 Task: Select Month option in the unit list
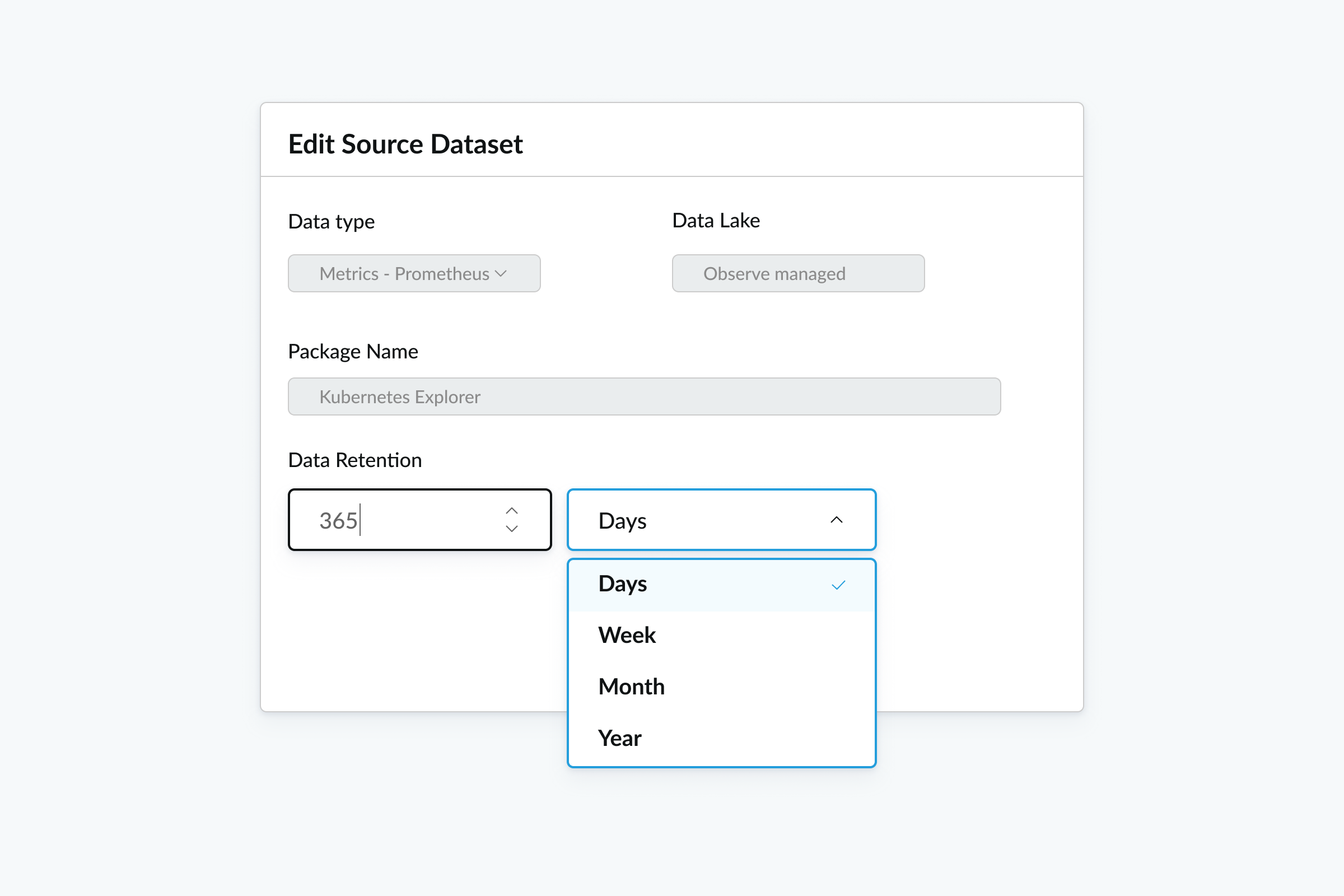[x=721, y=688]
